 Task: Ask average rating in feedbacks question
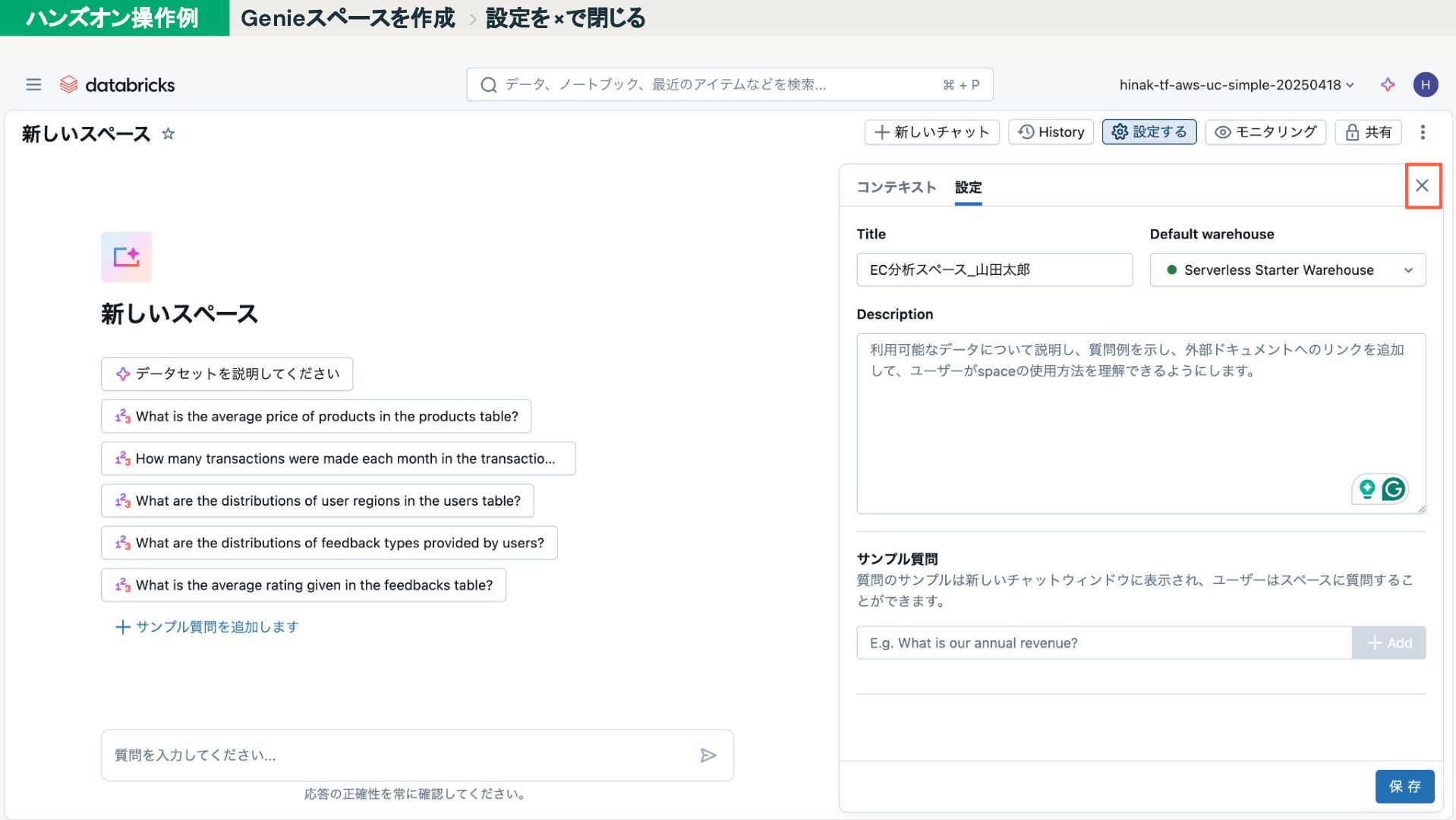pyautogui.click(x=304, y=585)
